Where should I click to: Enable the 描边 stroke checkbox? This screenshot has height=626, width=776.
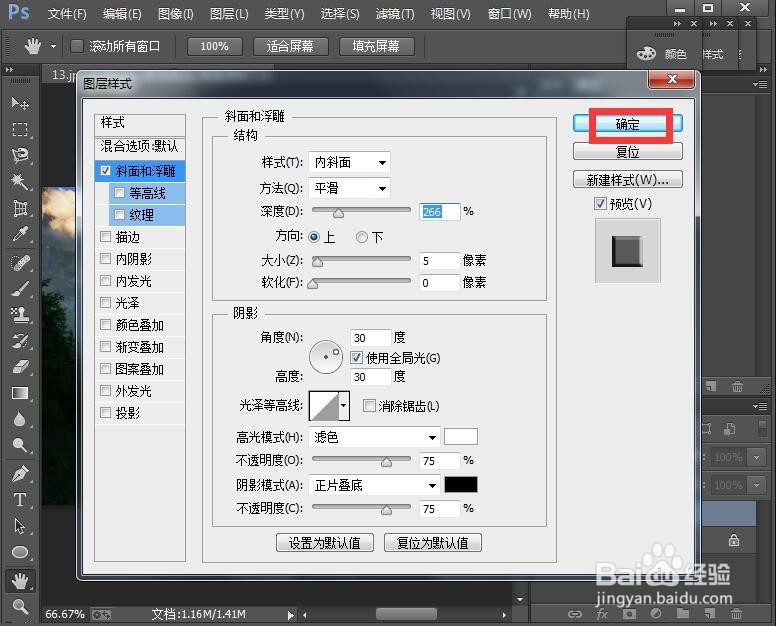point(105,237)
